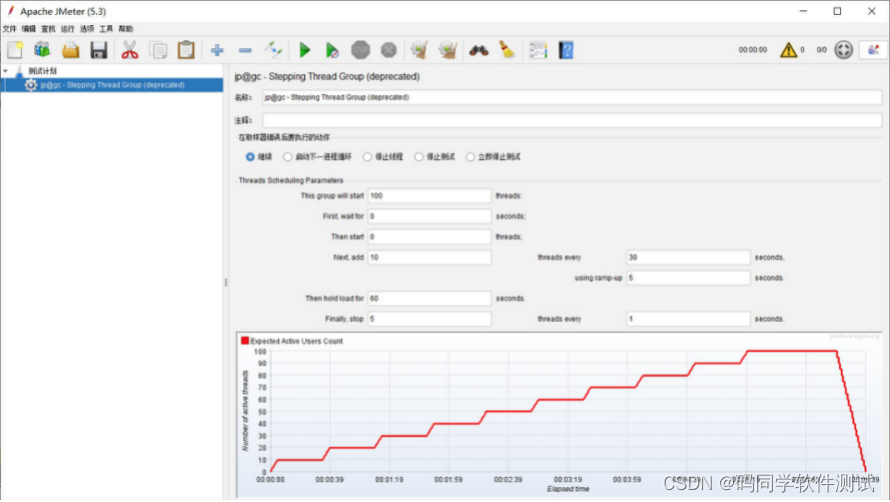This screenshot has height=502, width=890.
Task: Click the New test plan icon
Action: point(14,50)
